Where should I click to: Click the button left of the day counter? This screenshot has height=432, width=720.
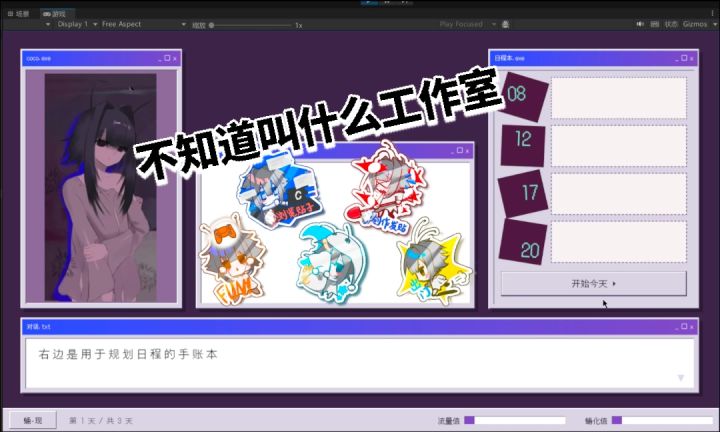pos(33,420)
